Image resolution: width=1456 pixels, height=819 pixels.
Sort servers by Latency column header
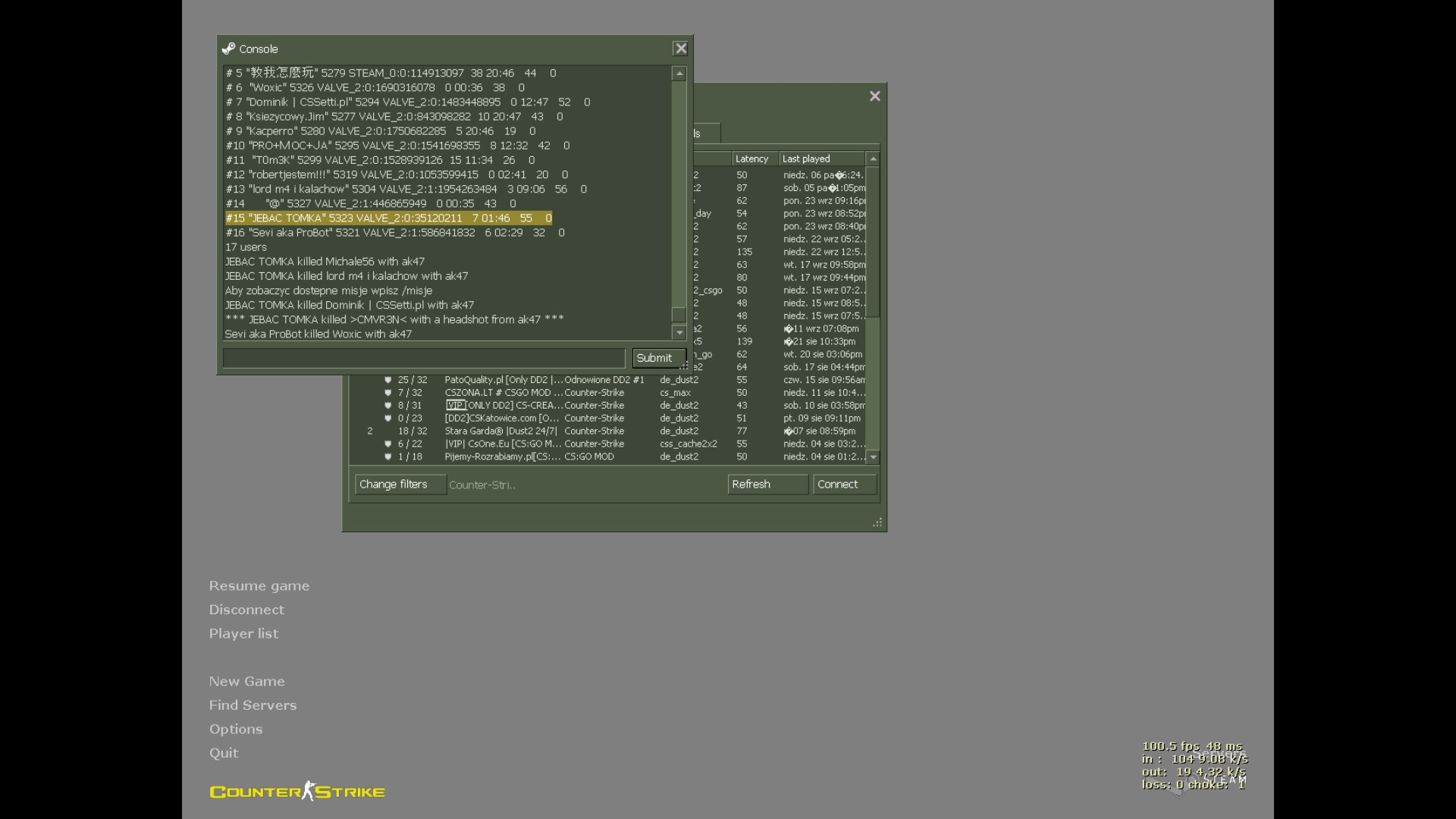click(752, 158)
